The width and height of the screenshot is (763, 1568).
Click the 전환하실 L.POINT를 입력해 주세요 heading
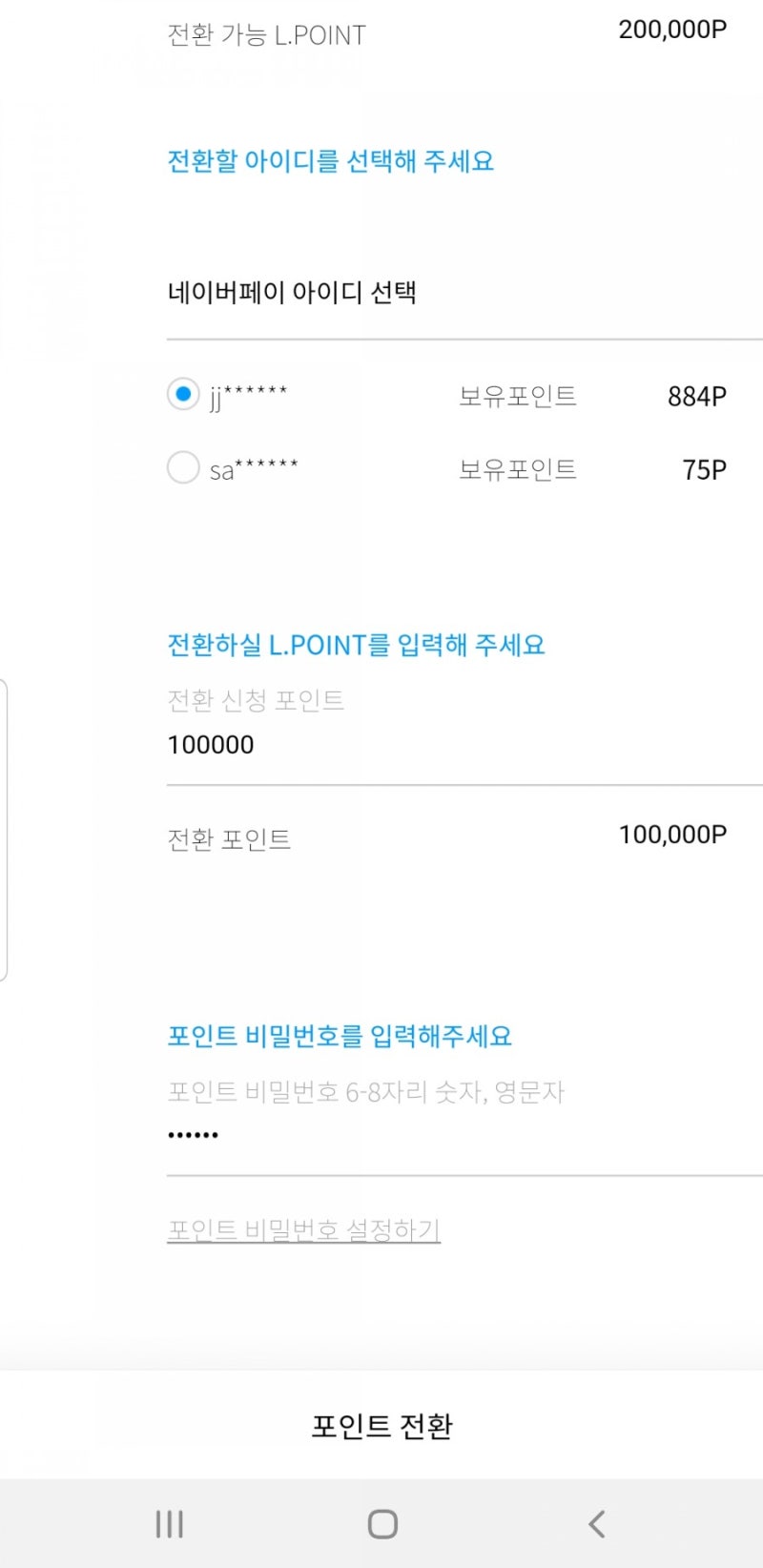tap(356, 645)
